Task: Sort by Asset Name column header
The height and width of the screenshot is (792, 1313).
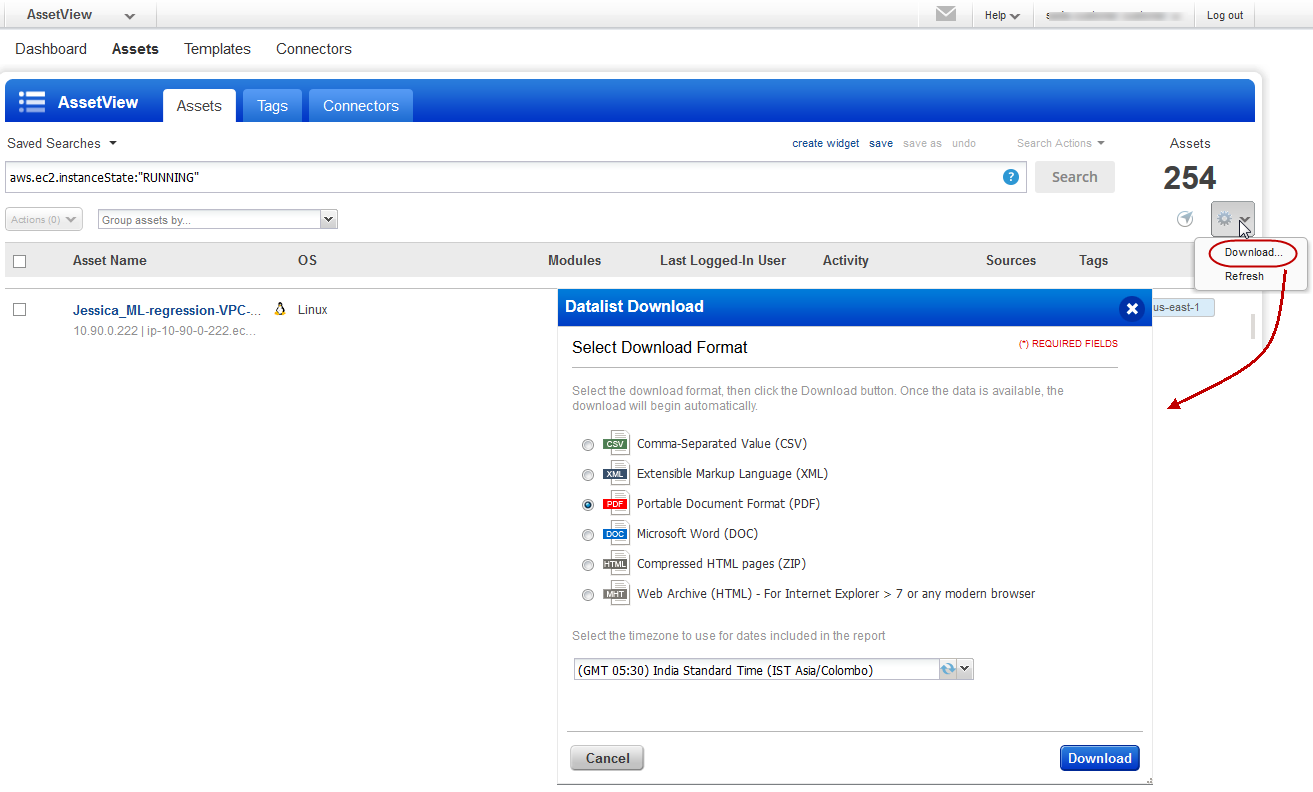Action: click(x=110, y=260)
